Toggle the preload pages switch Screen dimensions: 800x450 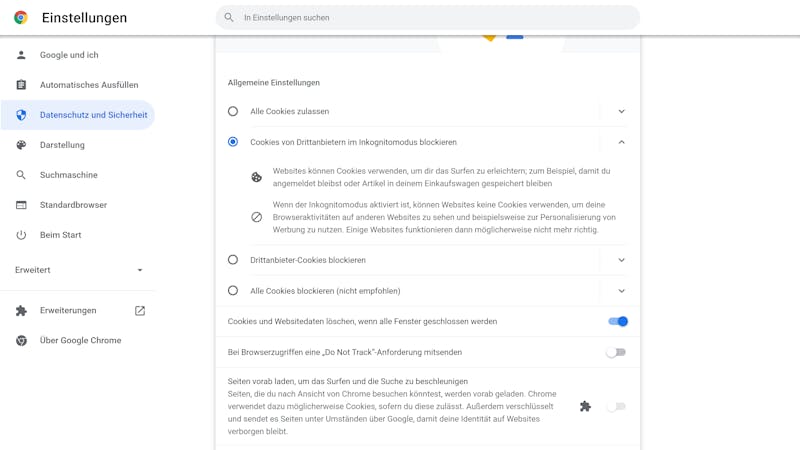616,406
